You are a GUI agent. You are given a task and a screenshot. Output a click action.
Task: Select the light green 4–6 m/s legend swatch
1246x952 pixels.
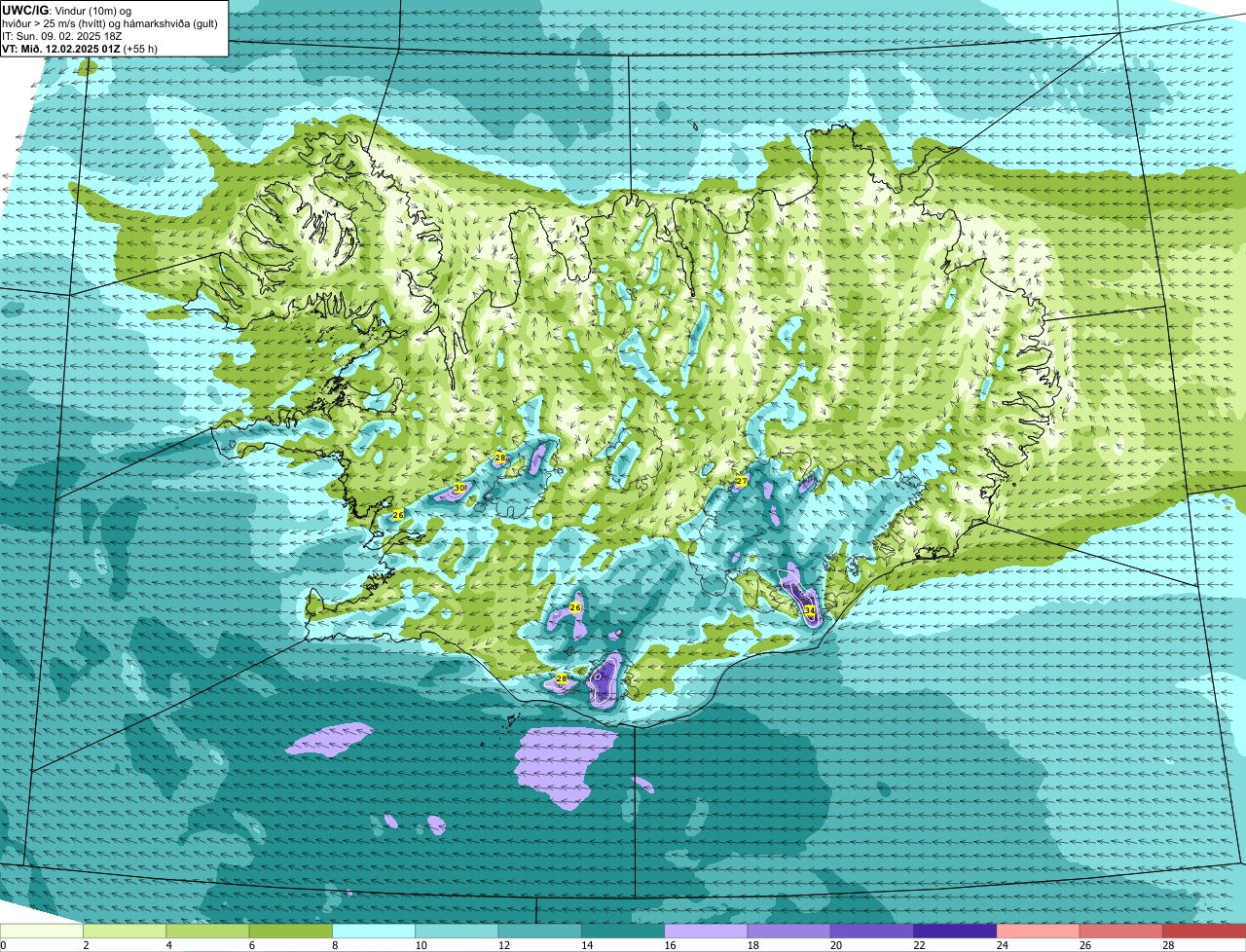(207, 931)
